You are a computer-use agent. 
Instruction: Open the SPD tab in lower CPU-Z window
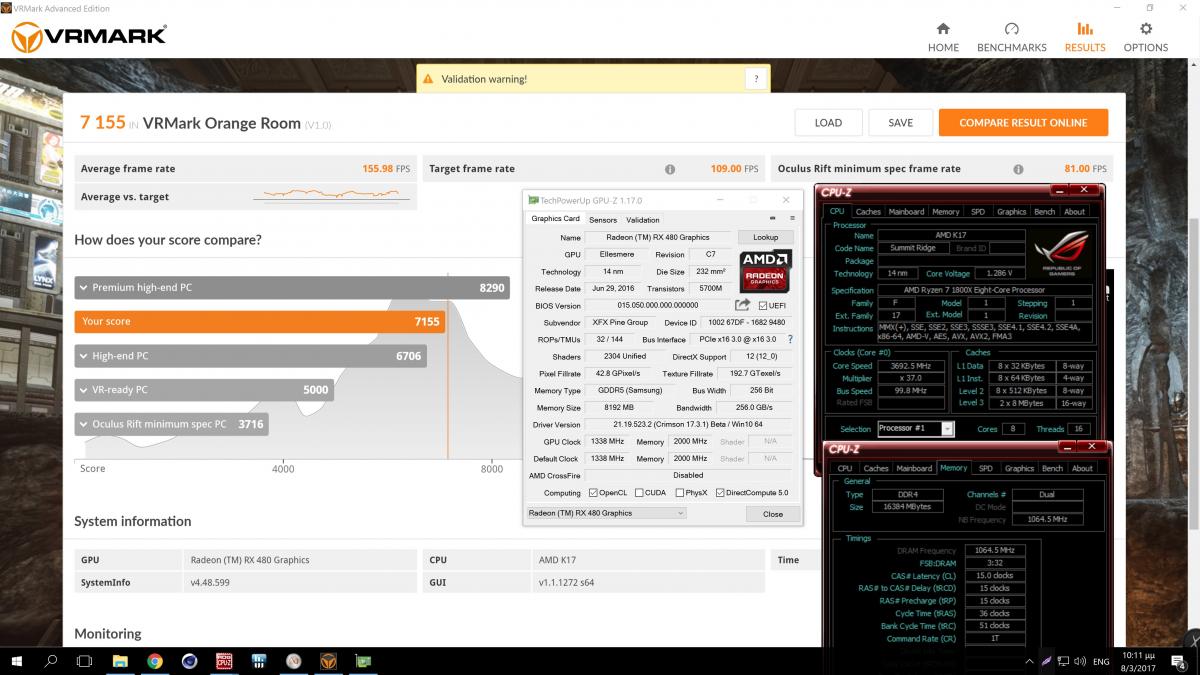(x=986, y=468)
